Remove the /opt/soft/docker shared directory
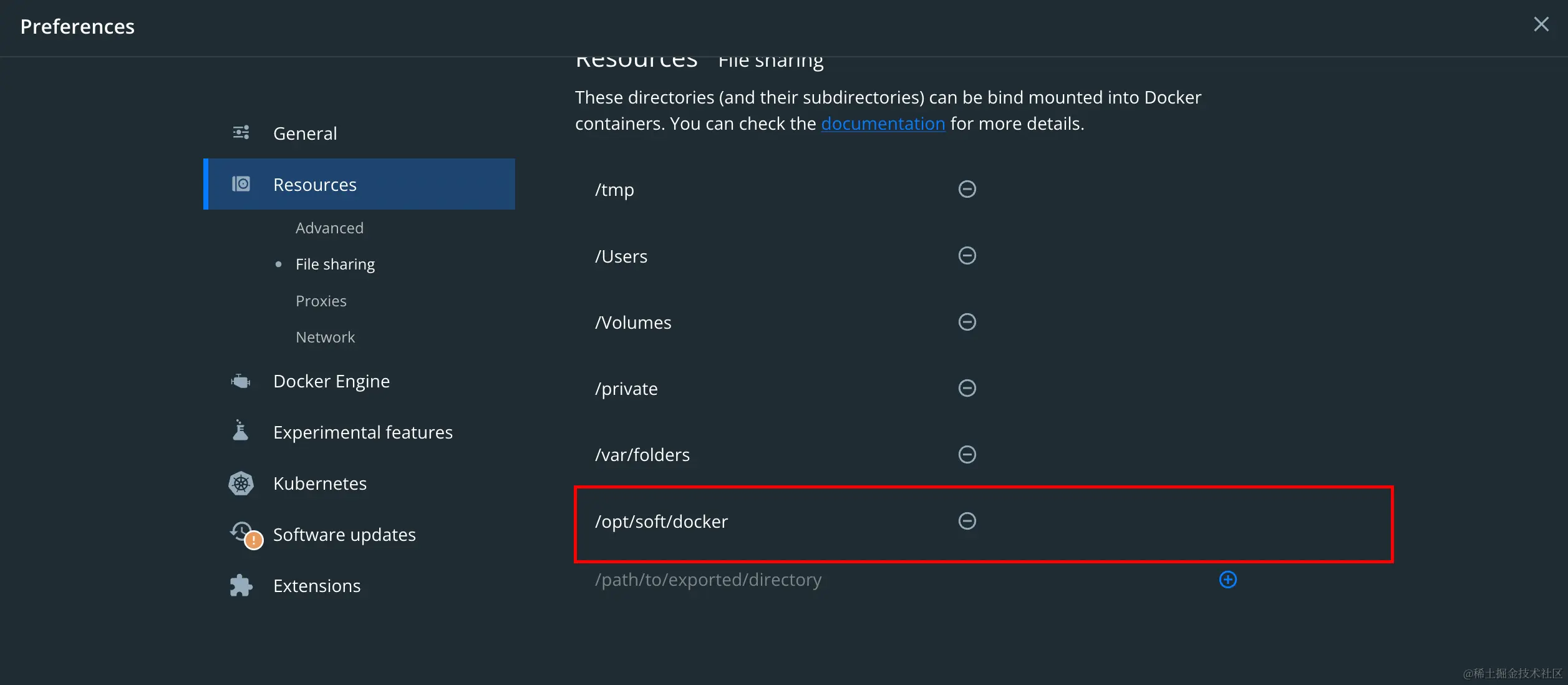1568x685 pixels. point(967,521)
